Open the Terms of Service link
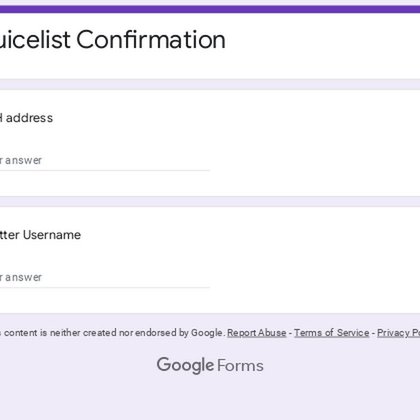This screenshot has width=420, height=420. click(x=331, y=333)
